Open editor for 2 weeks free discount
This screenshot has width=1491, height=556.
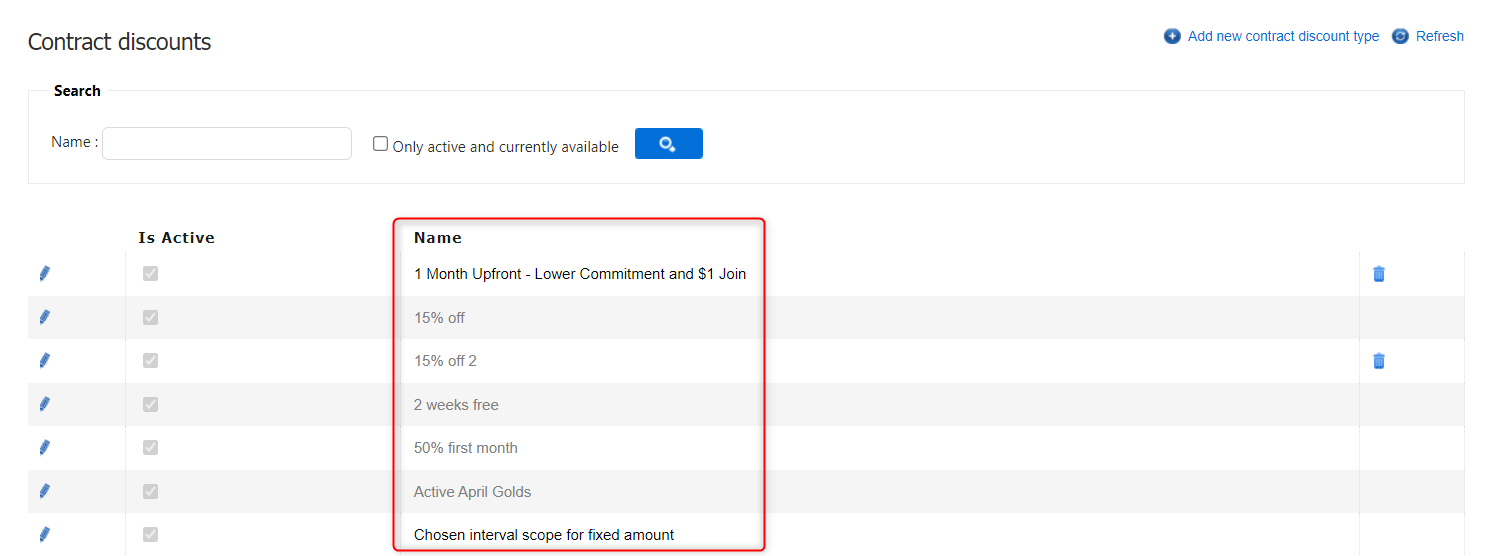44,404
